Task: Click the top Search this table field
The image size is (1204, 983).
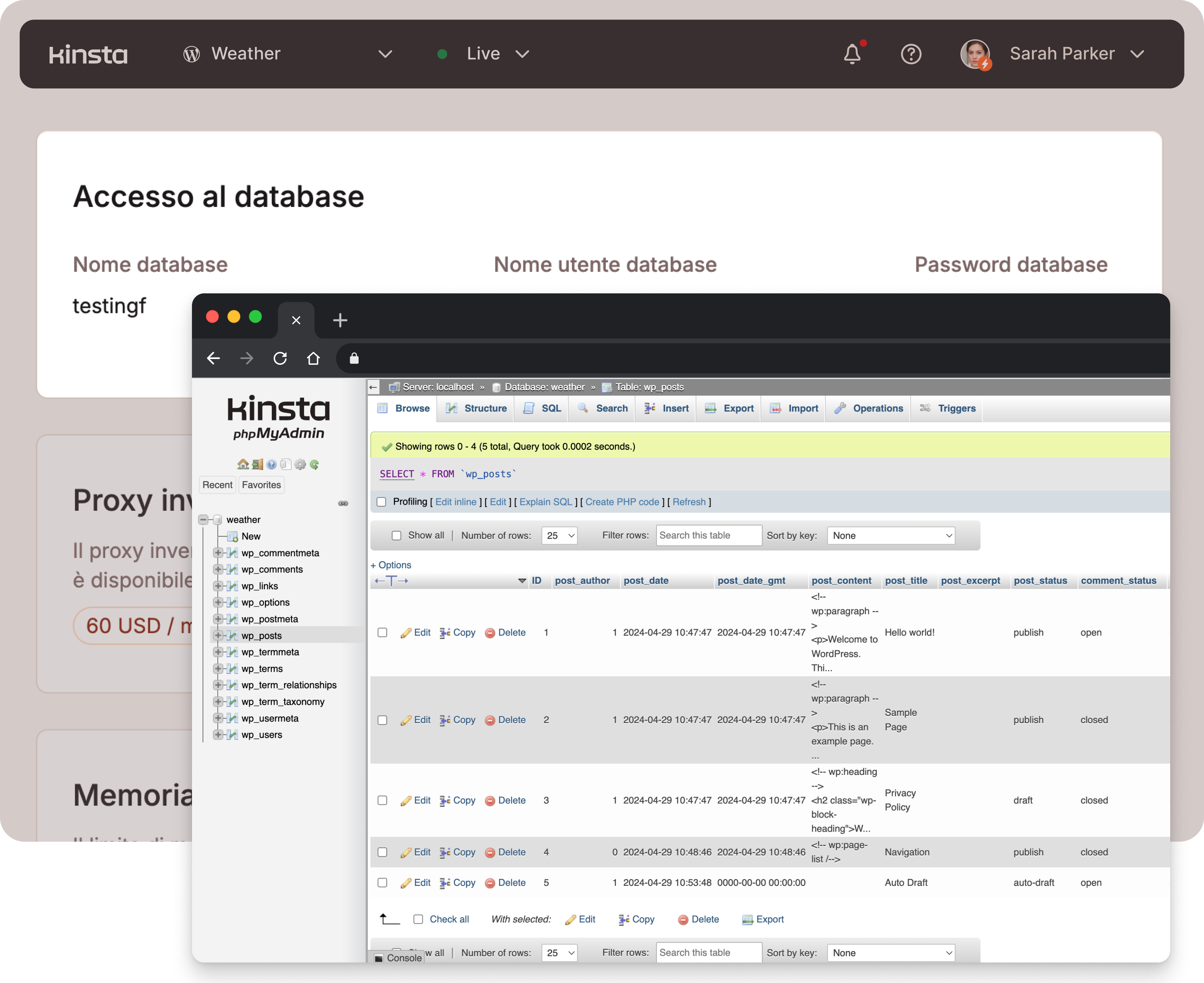Action: pyautogui.click(x=709, y=536)
